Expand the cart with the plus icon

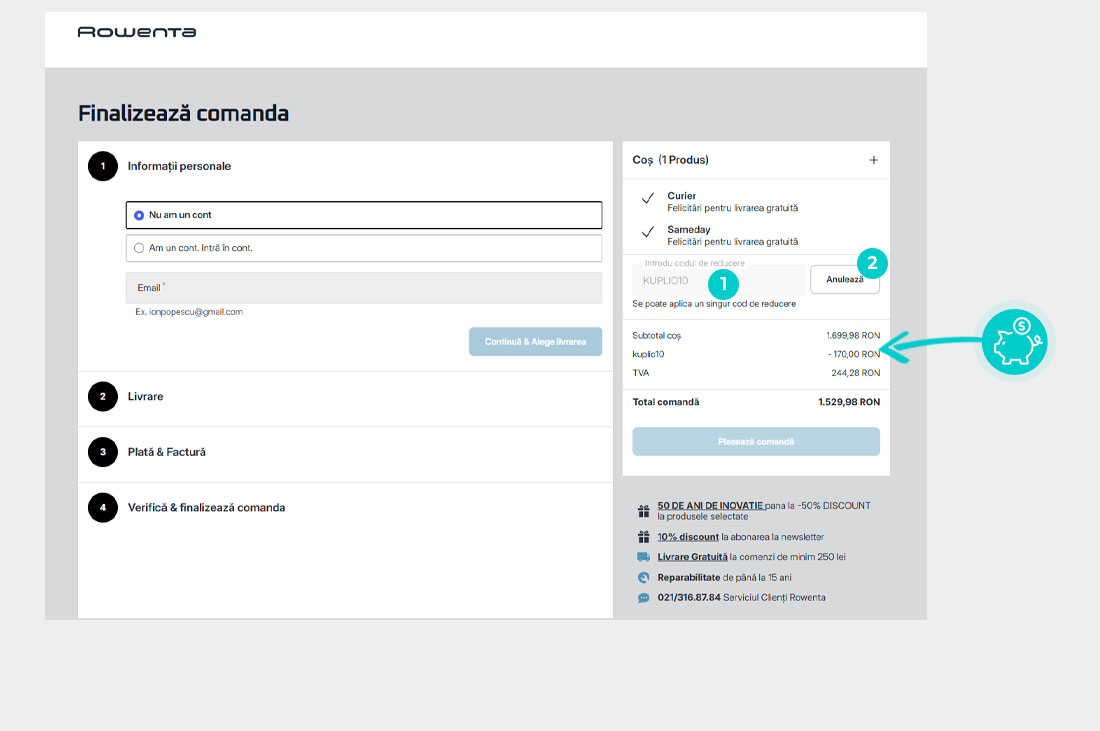[873, 160]
